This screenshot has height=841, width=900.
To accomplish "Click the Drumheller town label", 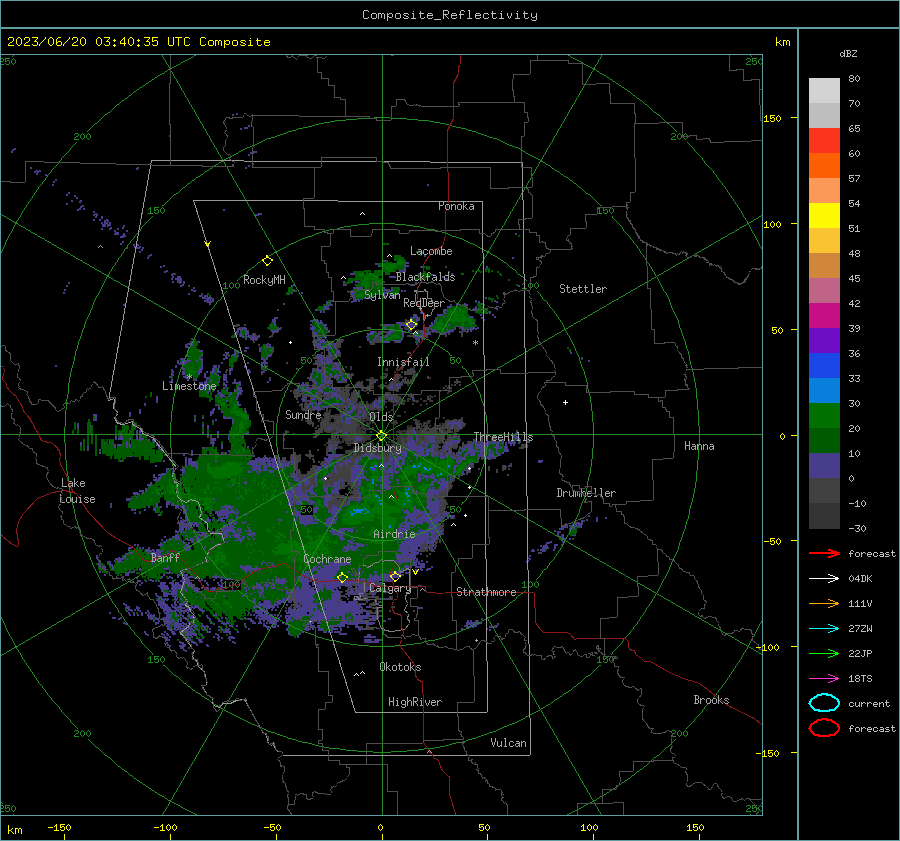I will (586, 493).
